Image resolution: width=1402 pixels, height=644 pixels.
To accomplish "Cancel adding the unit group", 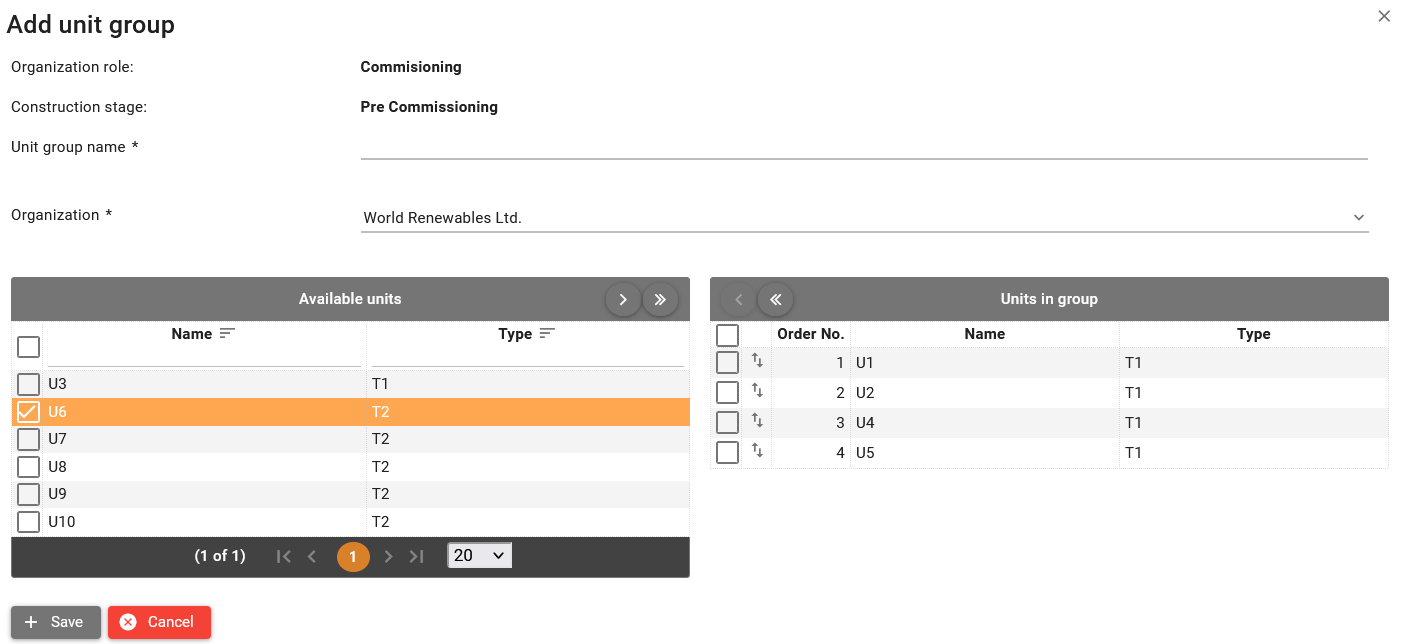I will (x=159, y=622).
